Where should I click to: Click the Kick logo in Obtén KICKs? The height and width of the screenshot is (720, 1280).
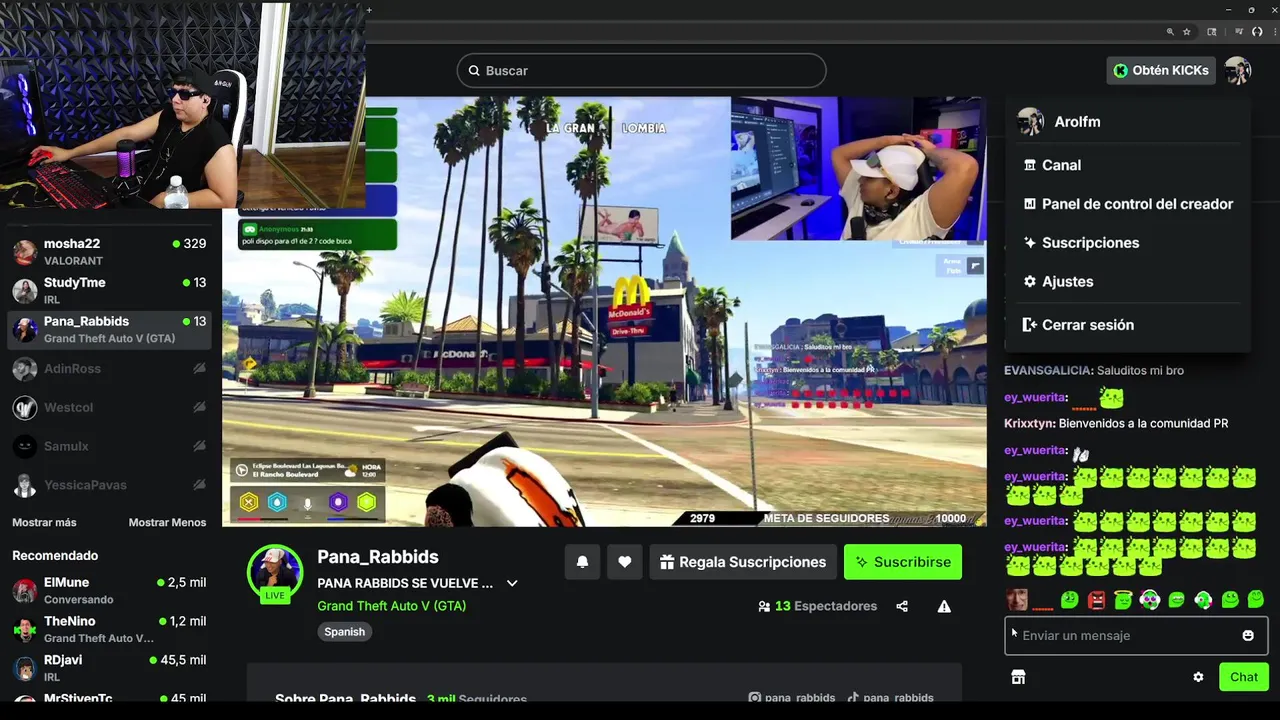tap(1121, 70)
